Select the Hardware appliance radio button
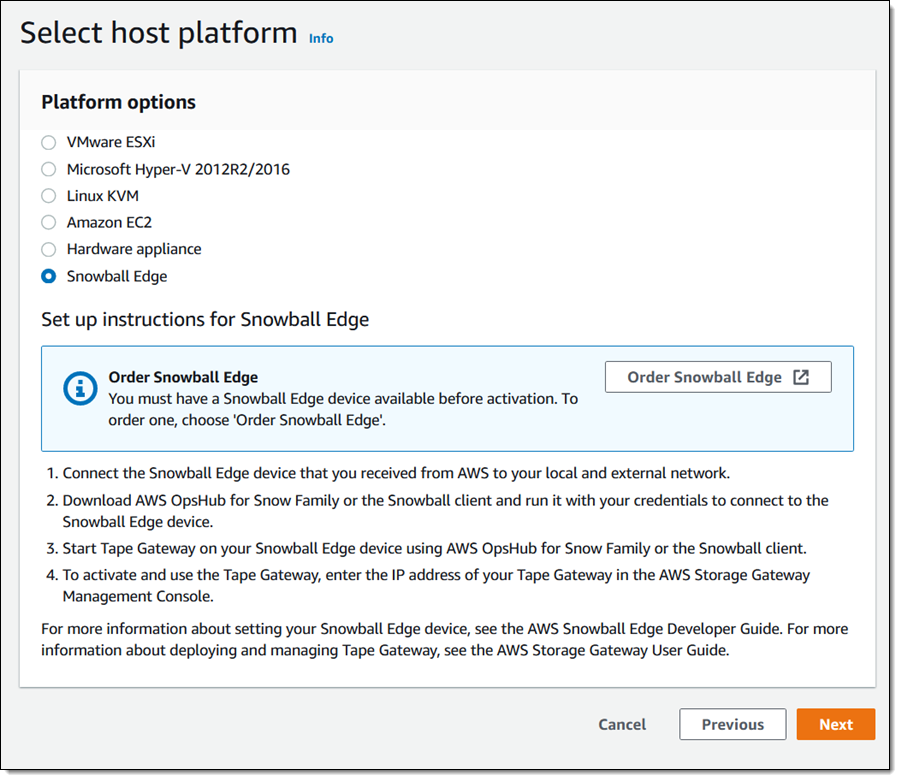This screenshot has height=780, width=900. click(x=49, y=249)
